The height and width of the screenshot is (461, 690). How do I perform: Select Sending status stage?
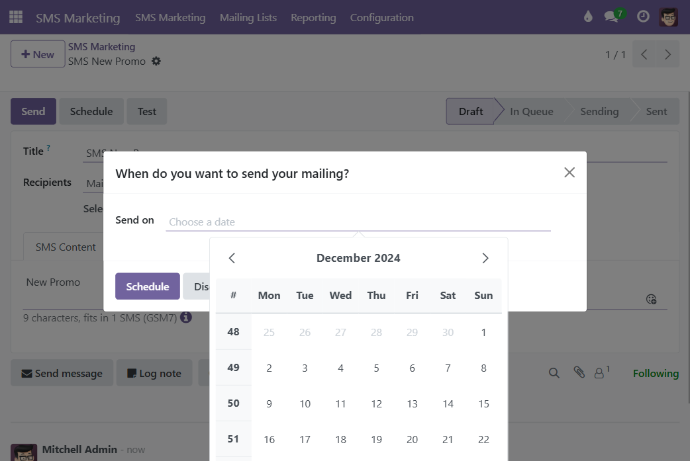pyautogui.click(x=599, y=111)
